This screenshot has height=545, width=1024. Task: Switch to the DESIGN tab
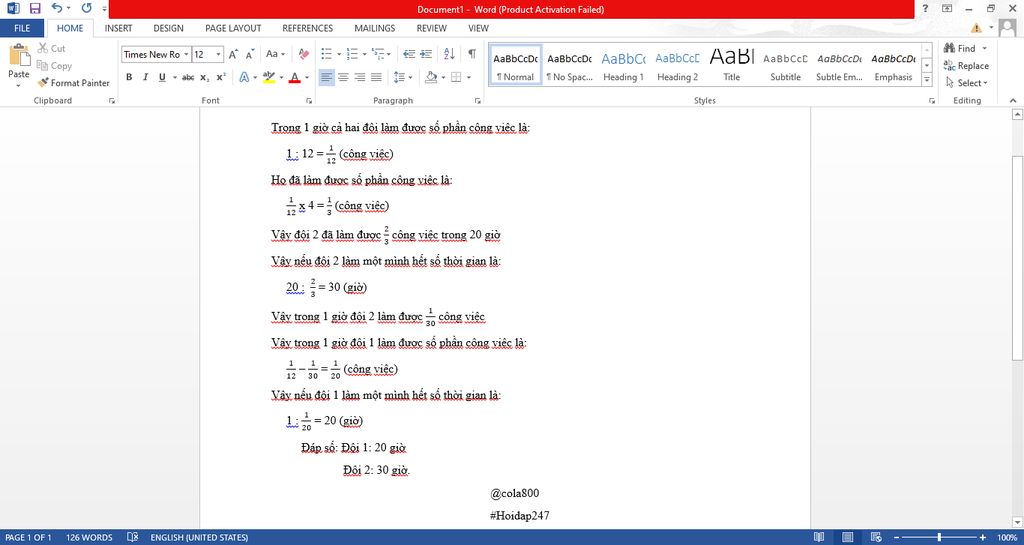tap(168, 28)
